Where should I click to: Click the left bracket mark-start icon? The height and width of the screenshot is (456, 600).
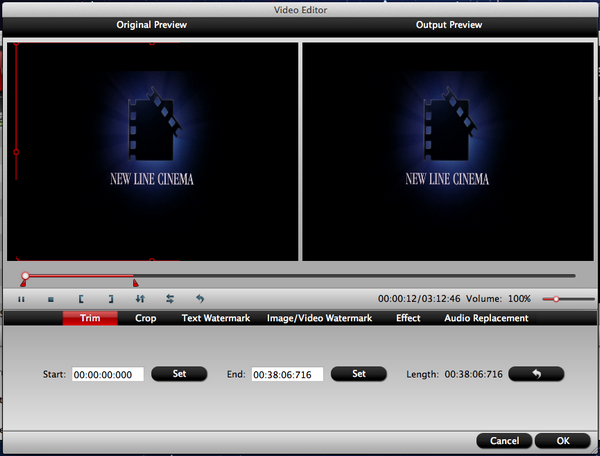click(x=81, y=299)
